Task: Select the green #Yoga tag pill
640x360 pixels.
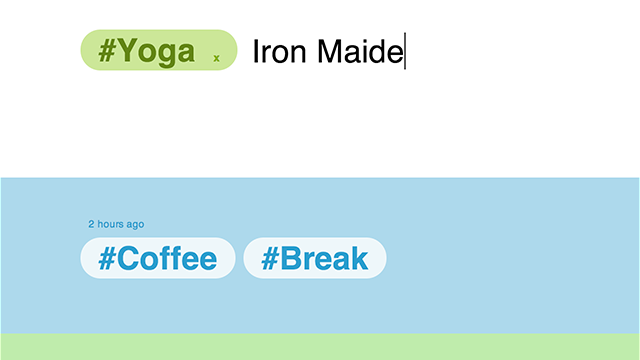Action: pos(159,50)
